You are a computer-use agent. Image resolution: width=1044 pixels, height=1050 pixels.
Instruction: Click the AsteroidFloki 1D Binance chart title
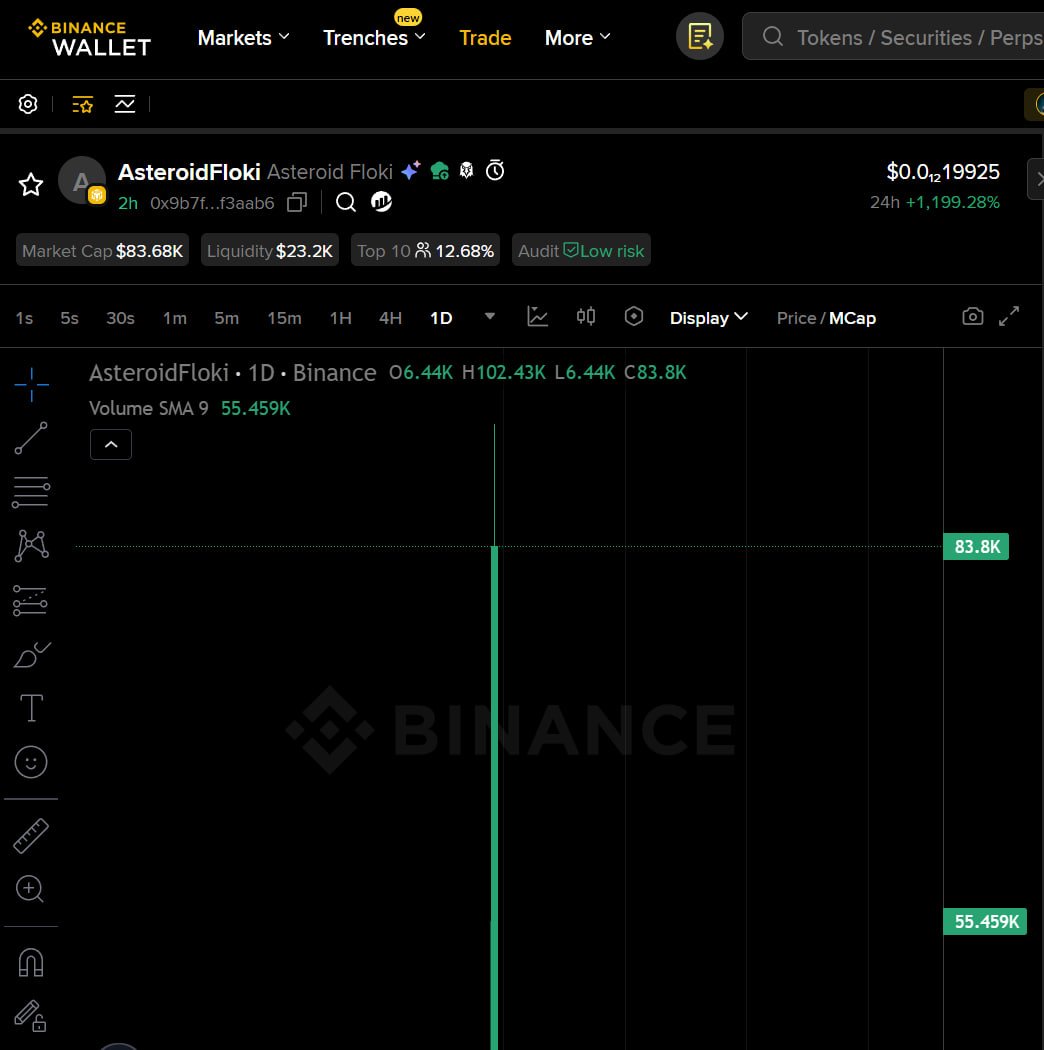pos(232,372)
